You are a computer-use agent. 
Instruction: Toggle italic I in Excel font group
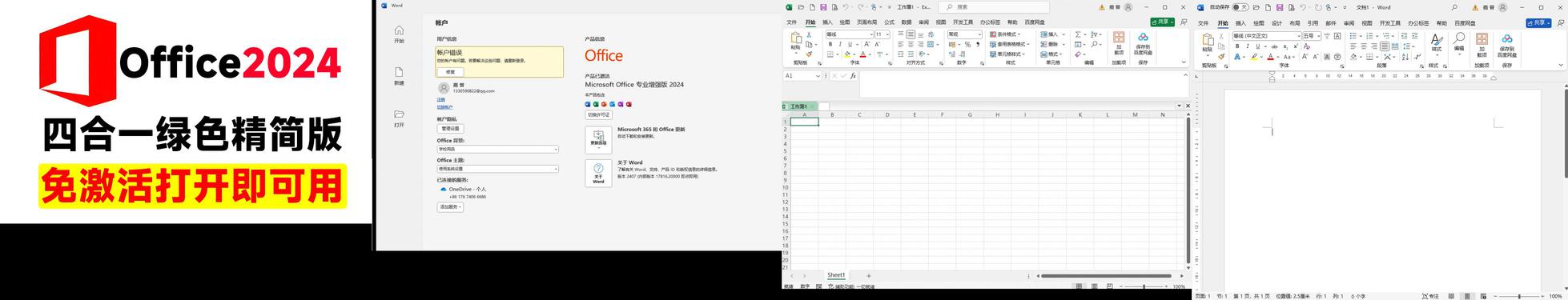(x=840, y=44)
